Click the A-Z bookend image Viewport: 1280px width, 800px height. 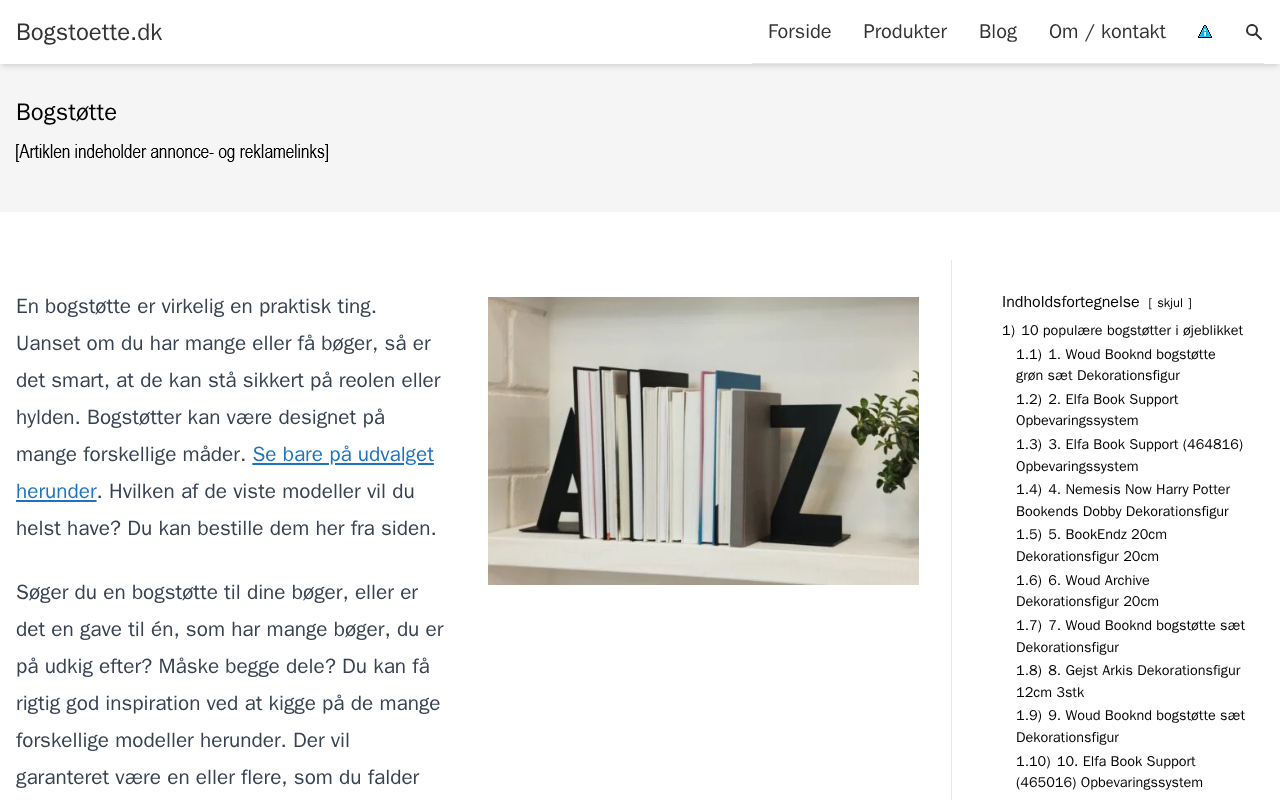tap(703, 441)
